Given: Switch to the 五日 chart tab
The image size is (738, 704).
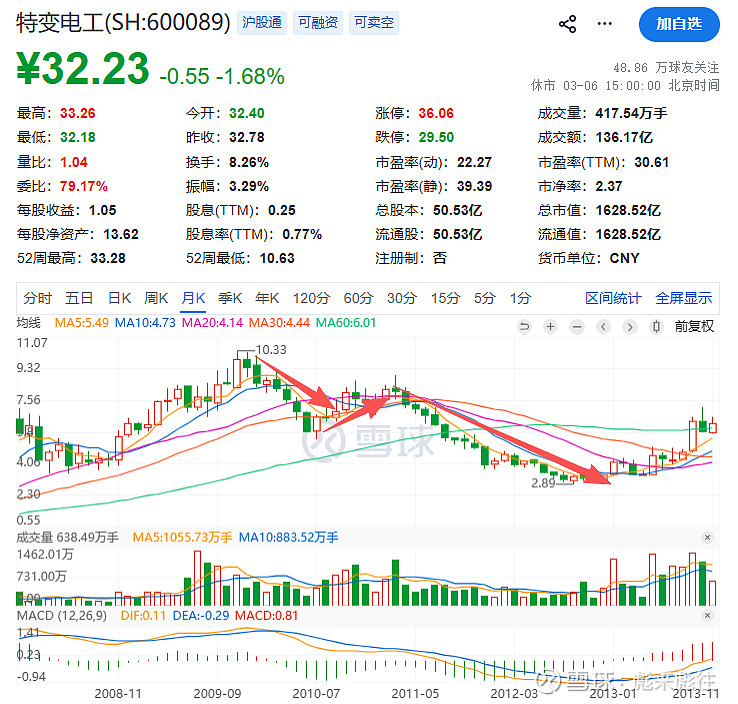Looking at the screenshot, I should pyautogui.click(x=79, y=298).
